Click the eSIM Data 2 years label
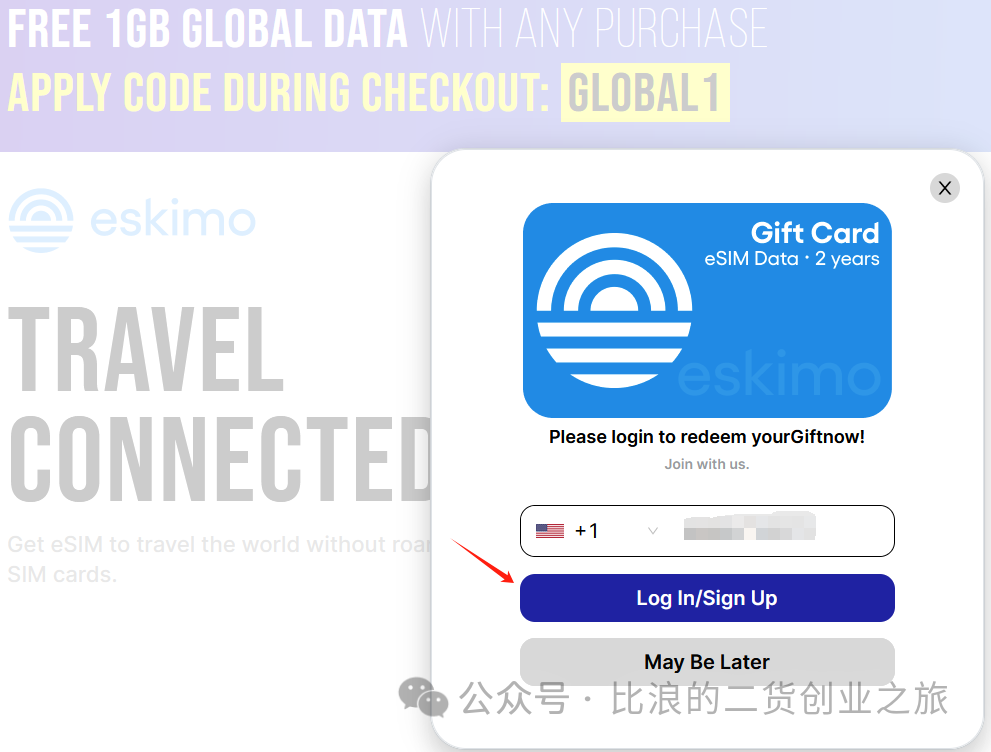This screenshot has width=991, height=752. [792, 259]
